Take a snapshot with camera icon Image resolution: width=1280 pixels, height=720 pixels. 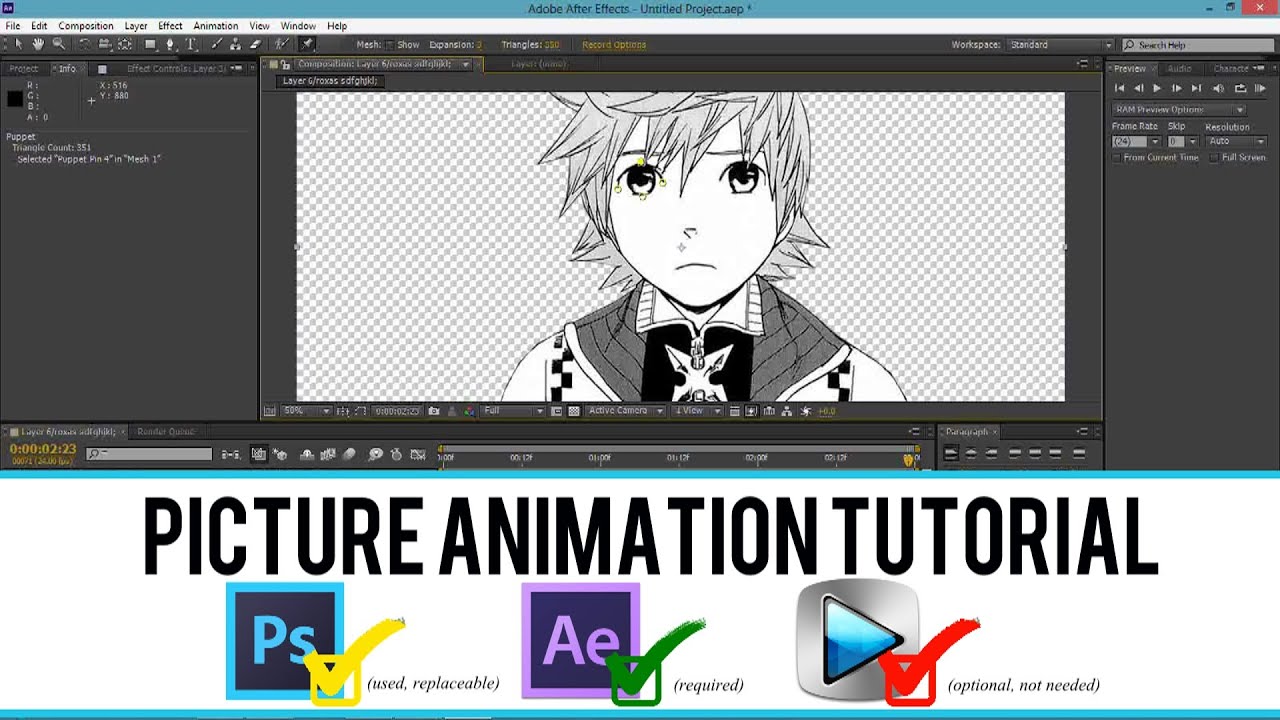coord(433,411)
